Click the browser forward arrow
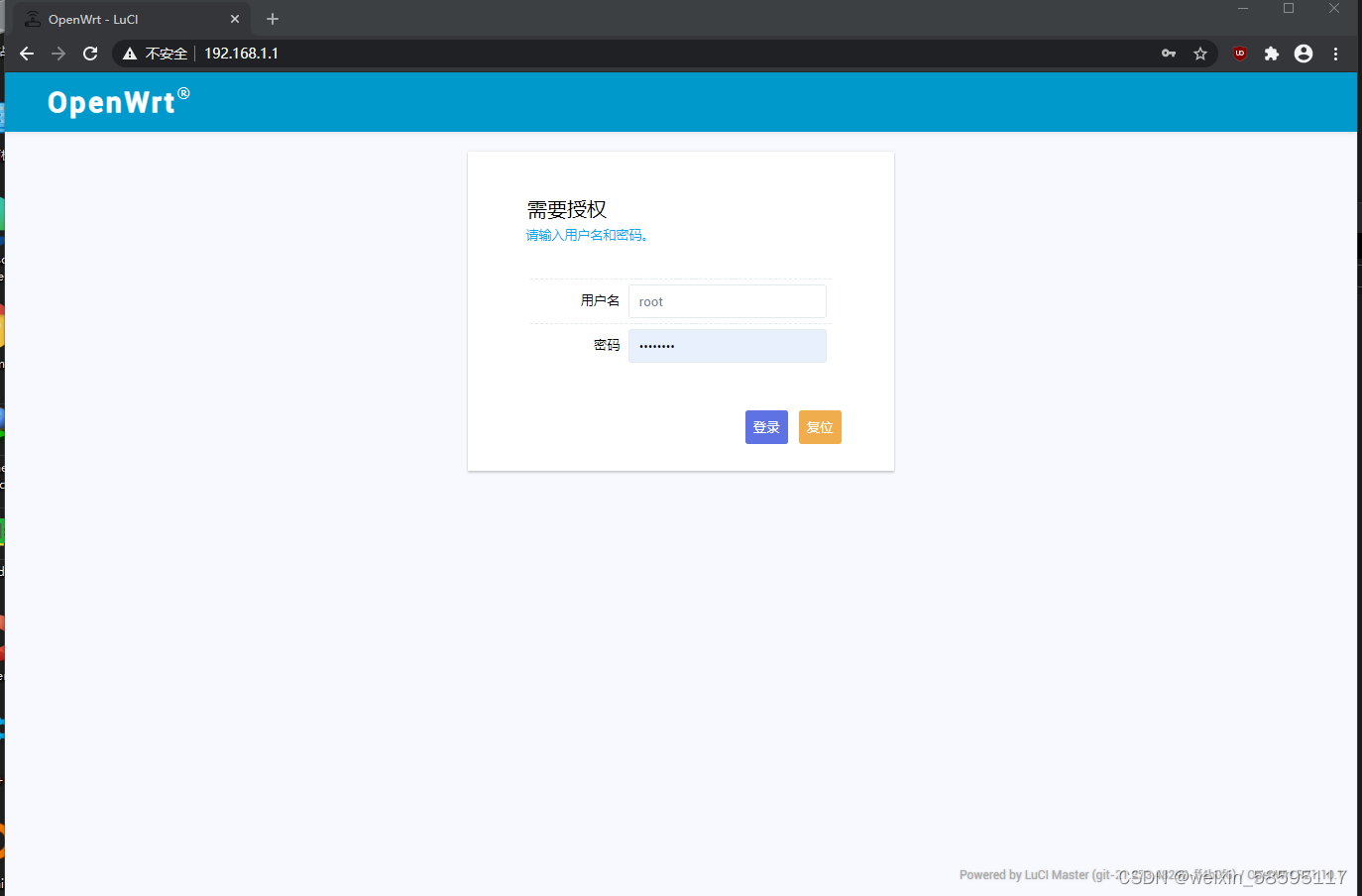Viewport: 1362px width, 896px height. (x=58, y=54)
